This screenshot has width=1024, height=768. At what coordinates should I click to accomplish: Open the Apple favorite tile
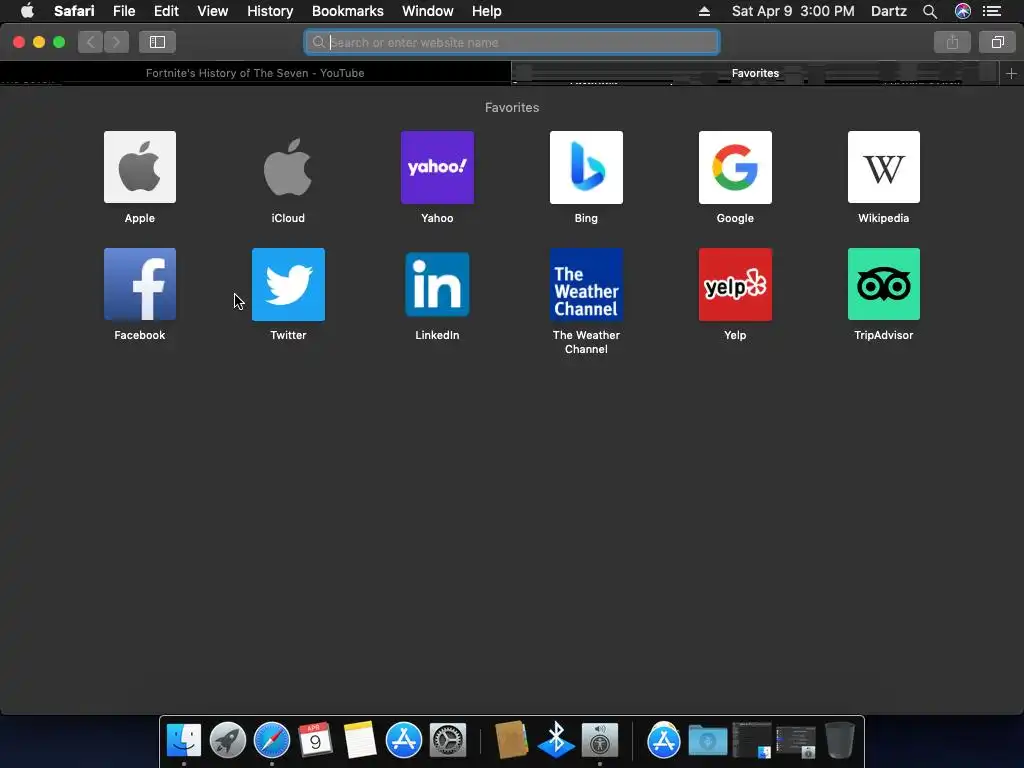click(x=140, y=167)
